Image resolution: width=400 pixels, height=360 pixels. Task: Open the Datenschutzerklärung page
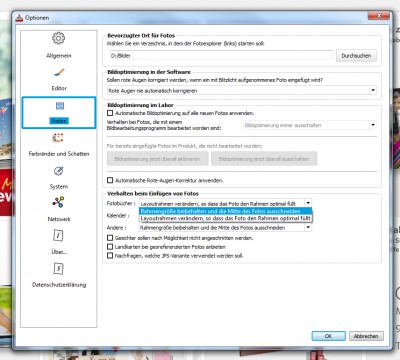tap(59, 275)
